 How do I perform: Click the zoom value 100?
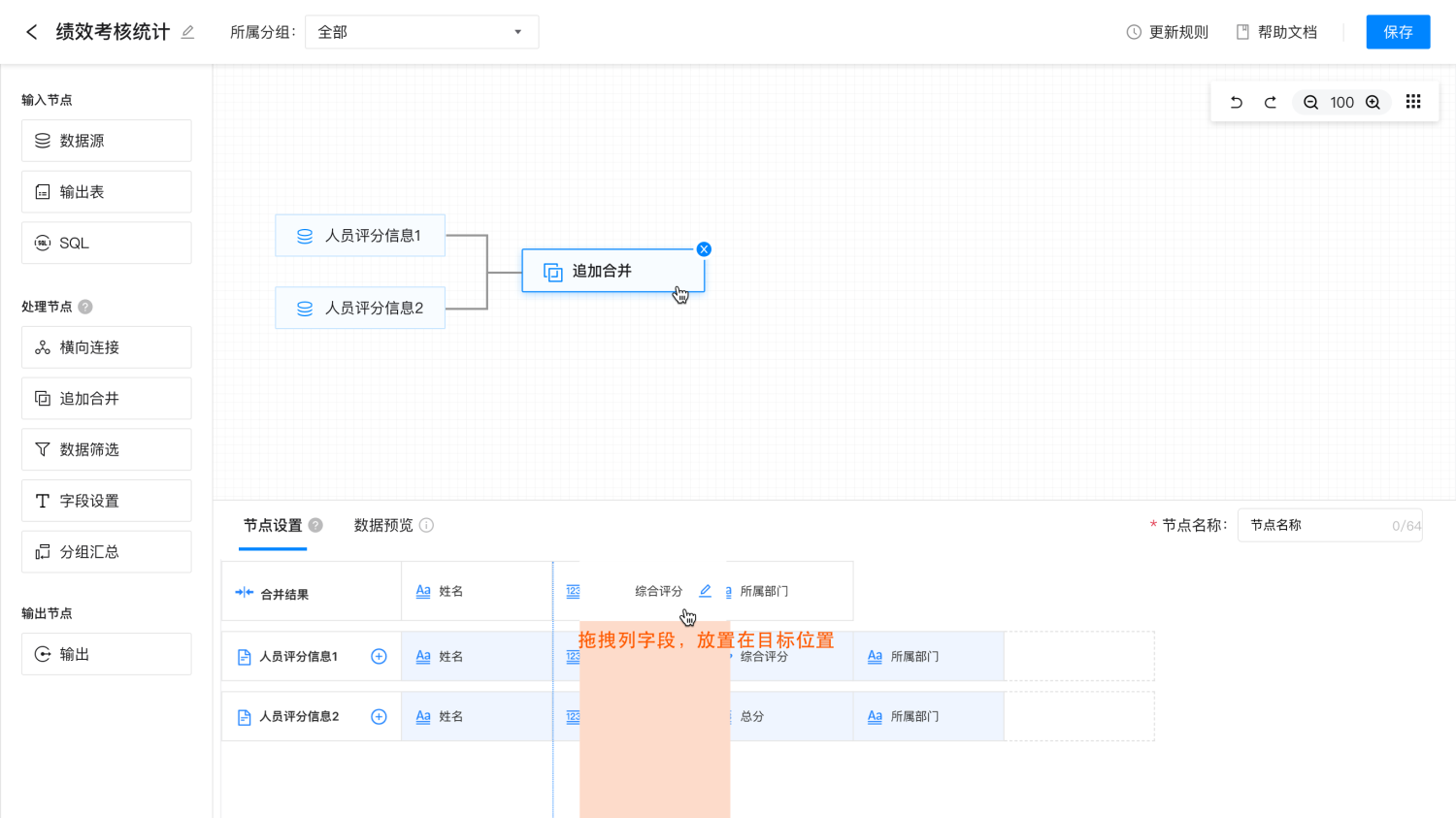[x=1341, y=102]
